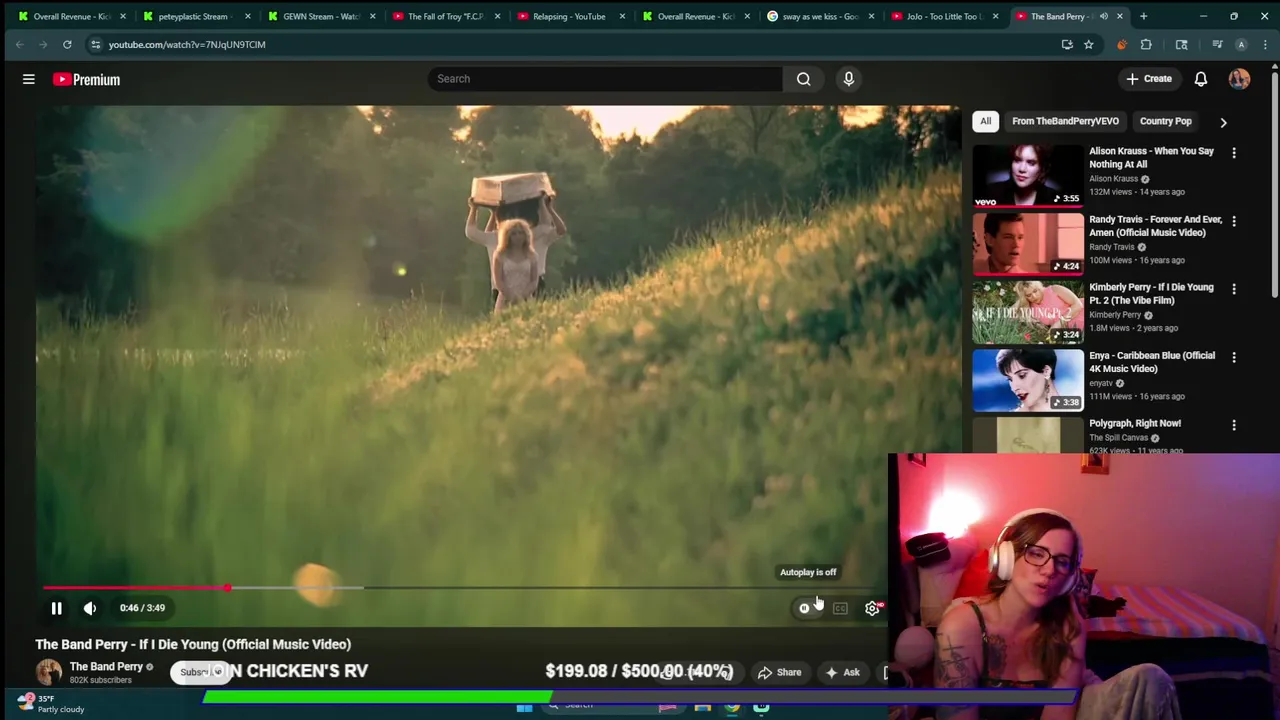Subscribe to The Band Perry channel
1280x720 pixels.
coord(199,672)
